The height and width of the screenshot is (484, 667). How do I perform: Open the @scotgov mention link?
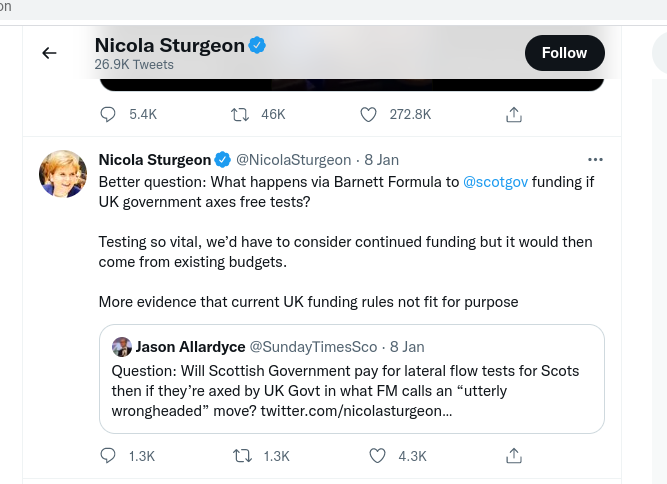tap(495, 182)
